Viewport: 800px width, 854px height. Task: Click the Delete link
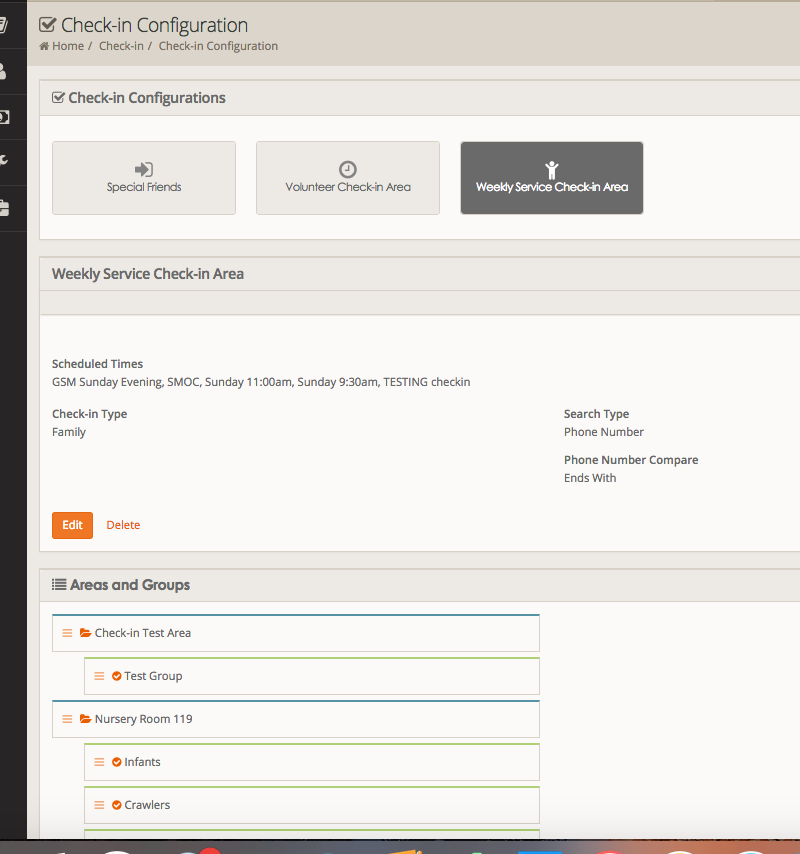tap(123, 525)
